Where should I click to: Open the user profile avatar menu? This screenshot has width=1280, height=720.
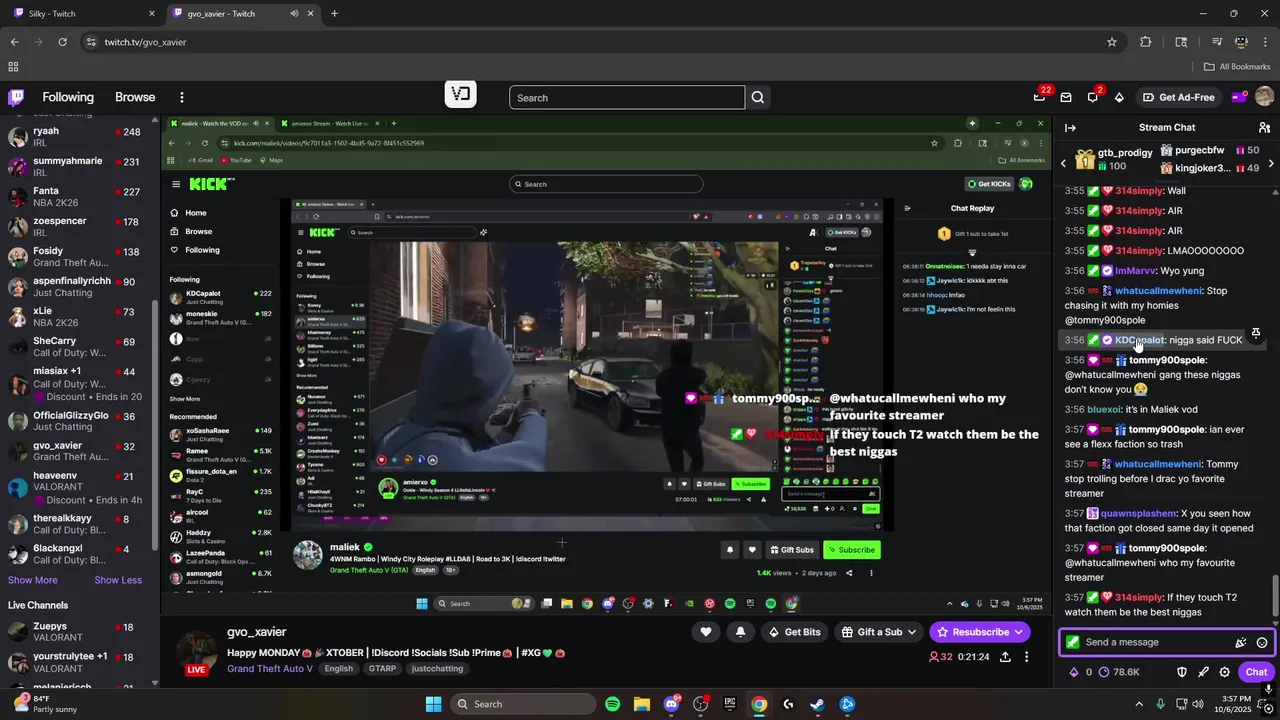coord(1264,97)
